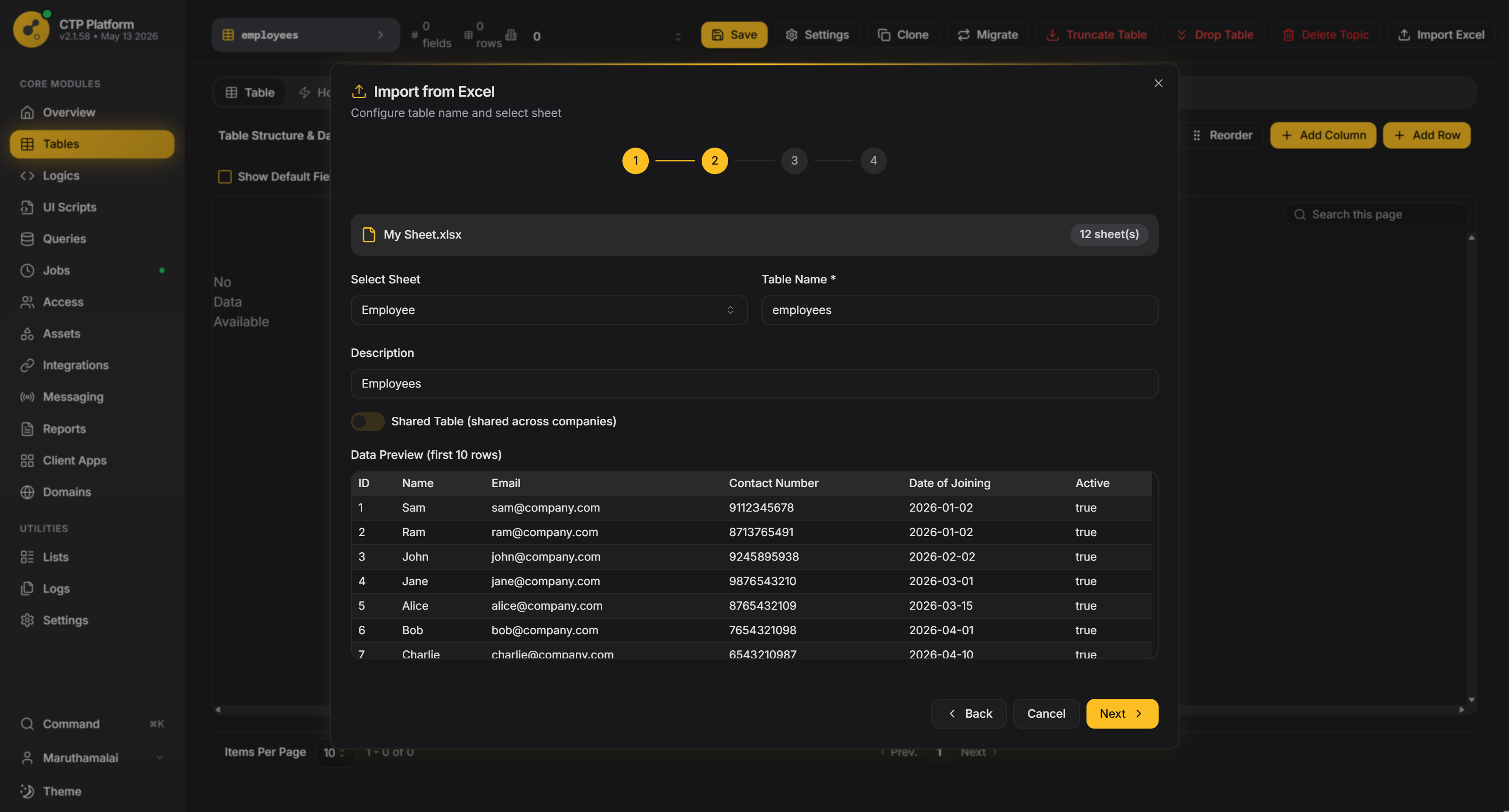1509x812 pixels.
Task: Click the Import from Excel upload icon
Action: tap(358, 91)
